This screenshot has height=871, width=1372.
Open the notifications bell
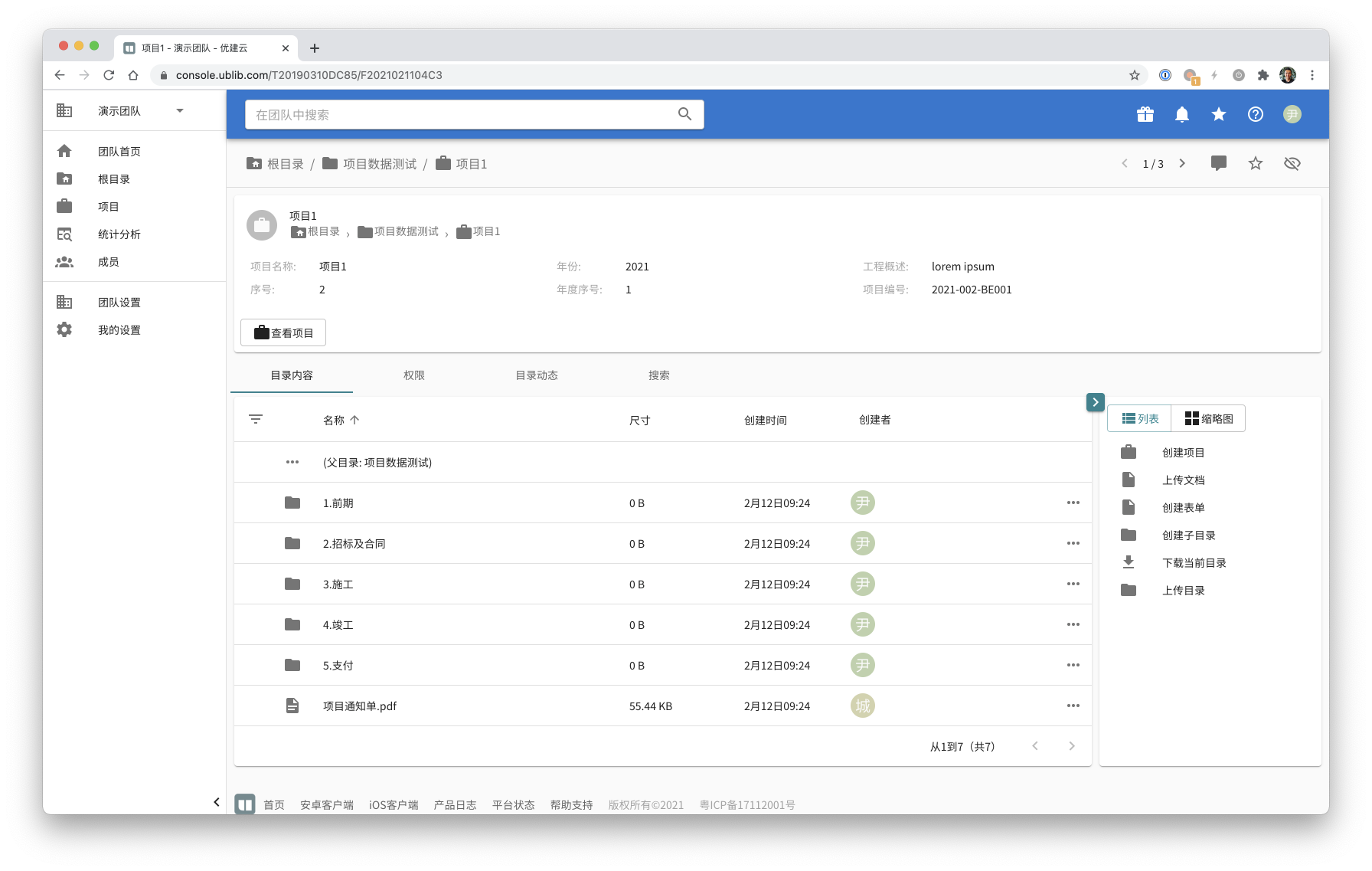click(x=1181, y=114)
